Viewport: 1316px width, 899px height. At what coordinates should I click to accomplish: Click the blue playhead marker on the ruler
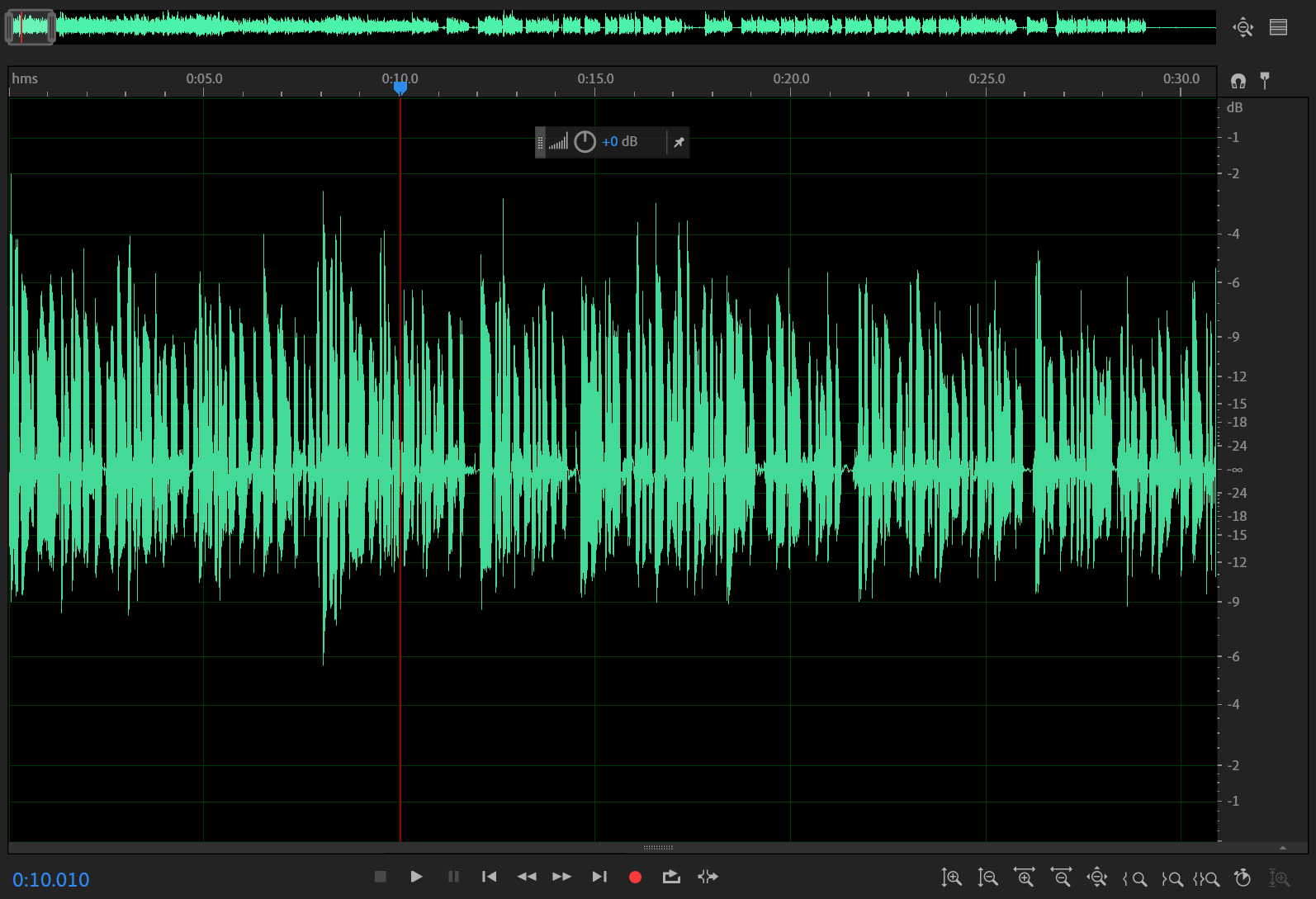pos(400,88)
